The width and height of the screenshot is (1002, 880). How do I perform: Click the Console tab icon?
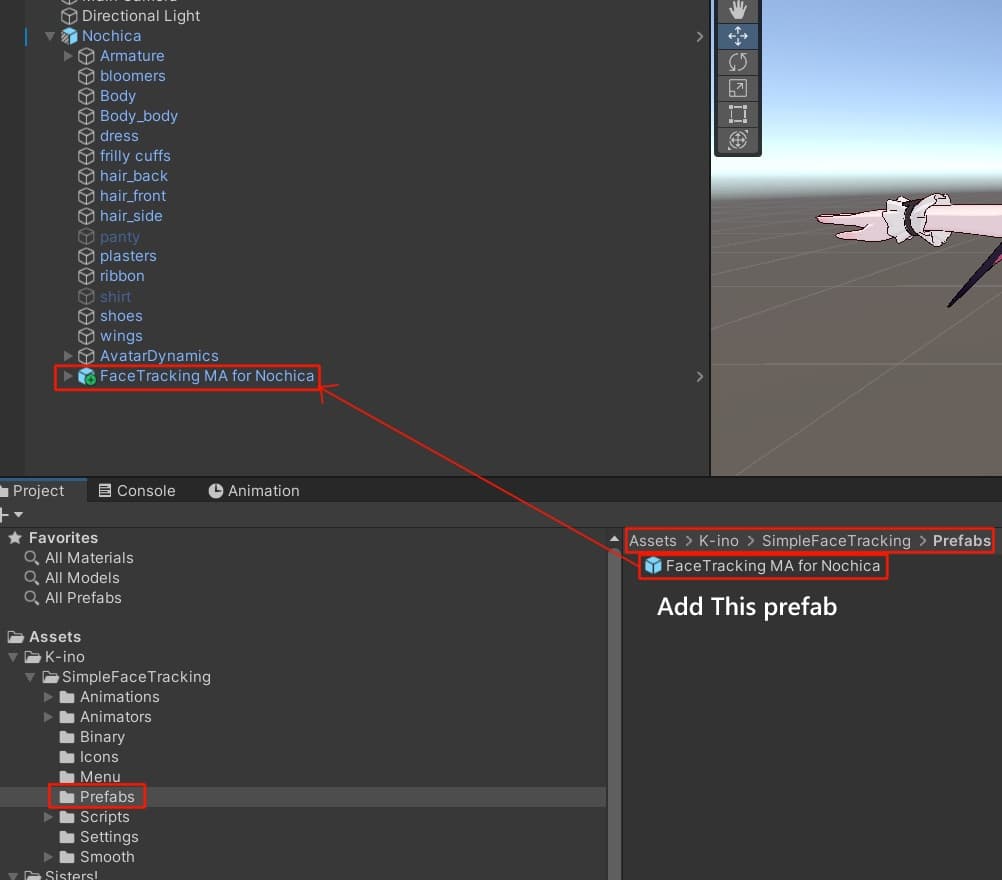coord(105,491)
